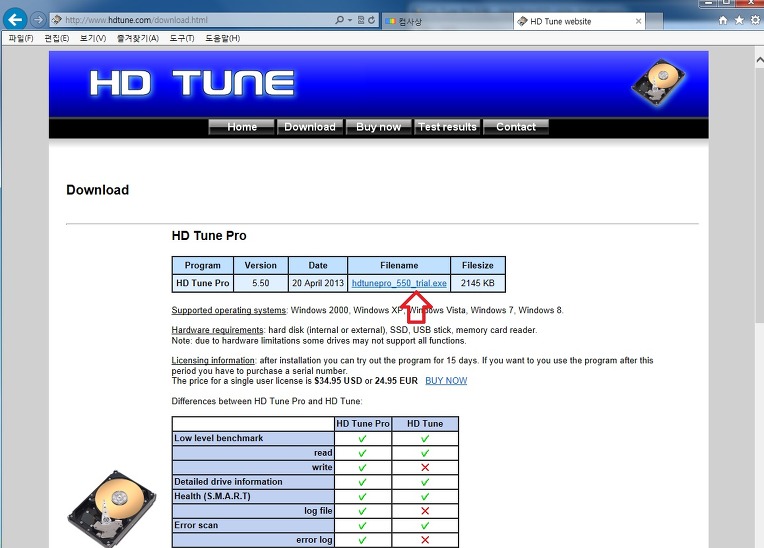Click the 'Date' column header
Screen dimensions: 764x548
coord(318,265)
